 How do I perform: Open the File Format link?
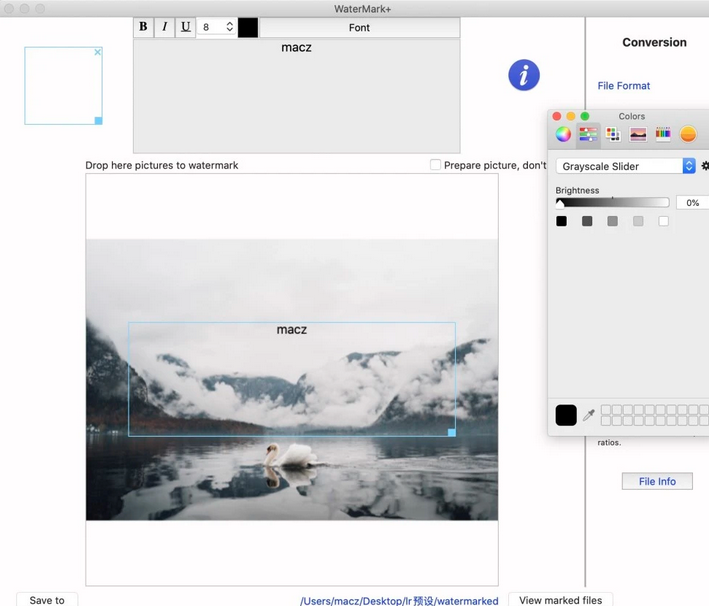623,86
